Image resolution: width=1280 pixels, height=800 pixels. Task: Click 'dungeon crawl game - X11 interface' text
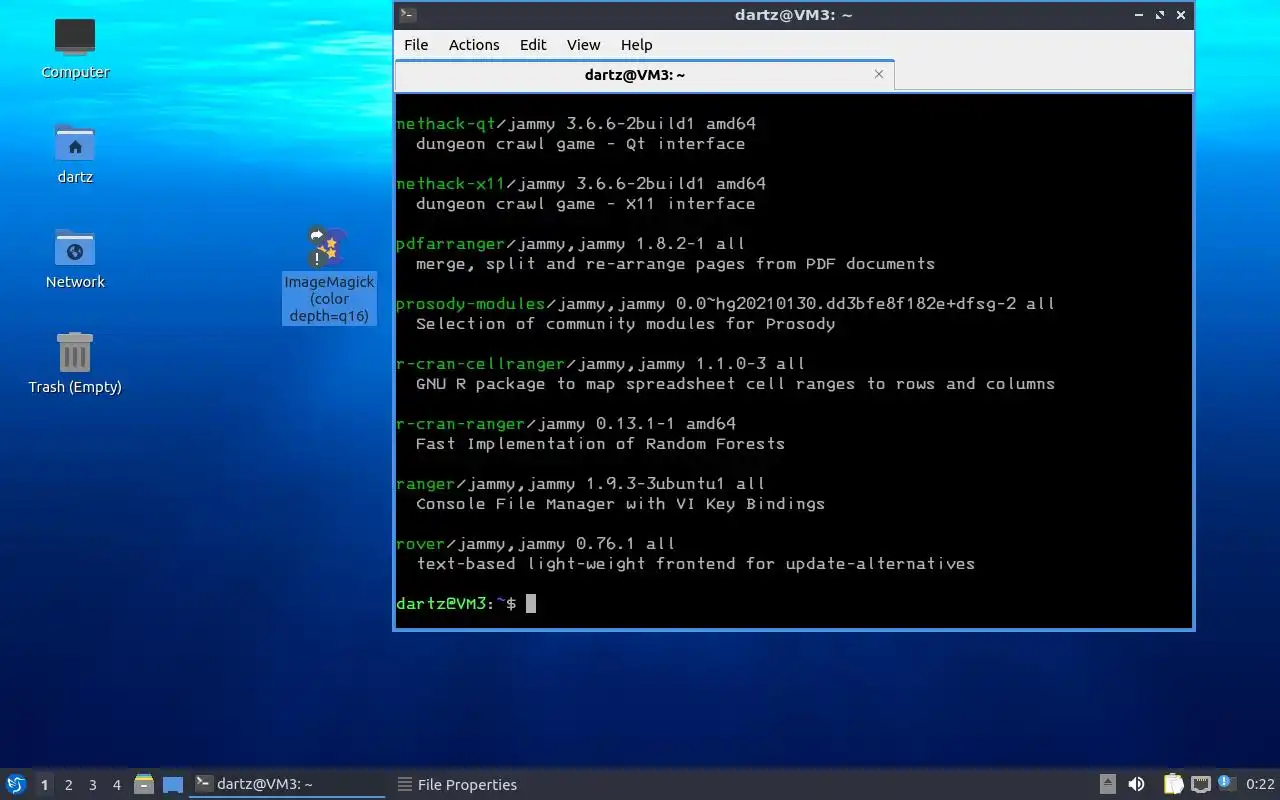click(586, 204)
